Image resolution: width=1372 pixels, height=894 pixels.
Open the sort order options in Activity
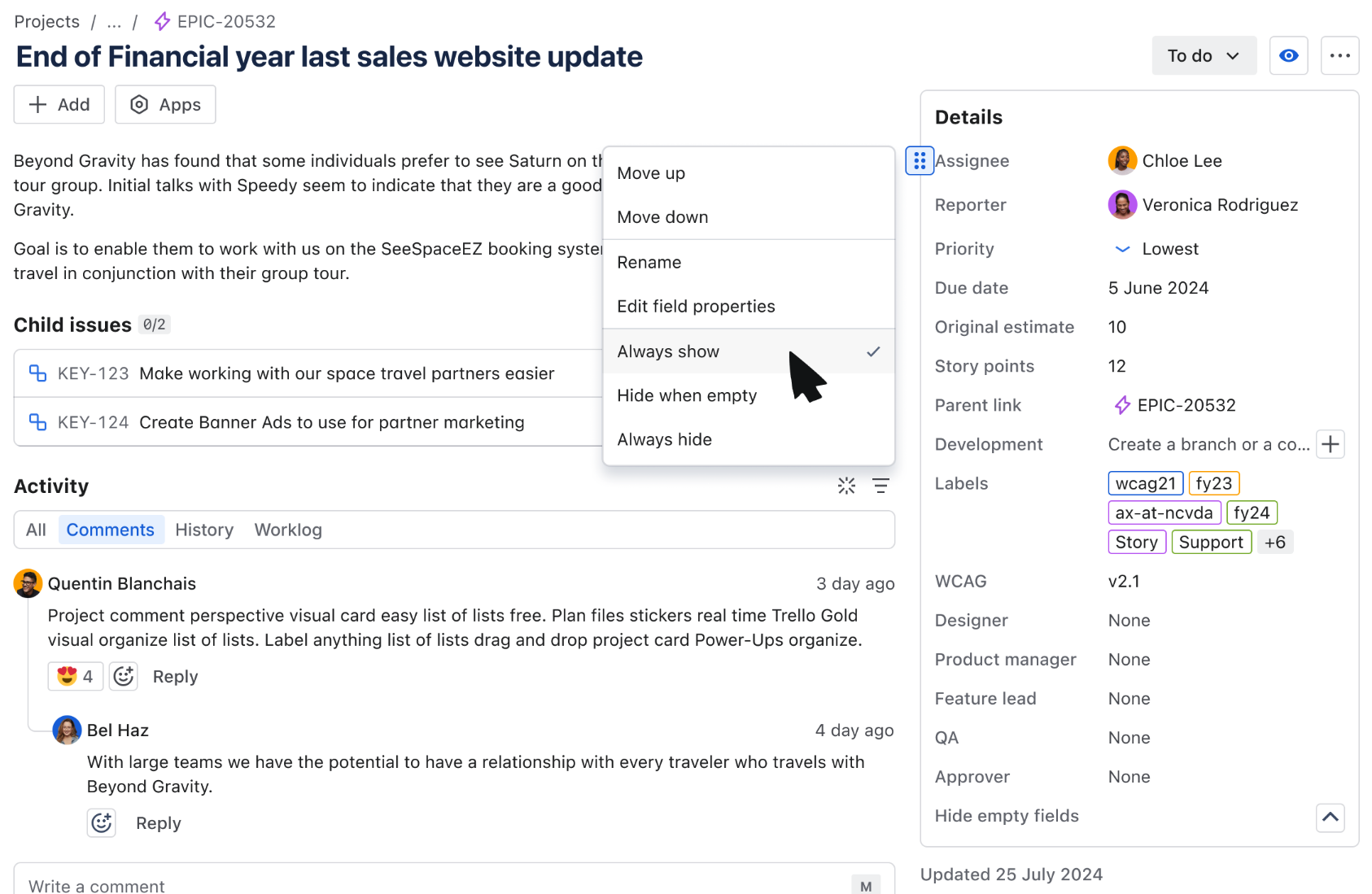pos(880,486)
